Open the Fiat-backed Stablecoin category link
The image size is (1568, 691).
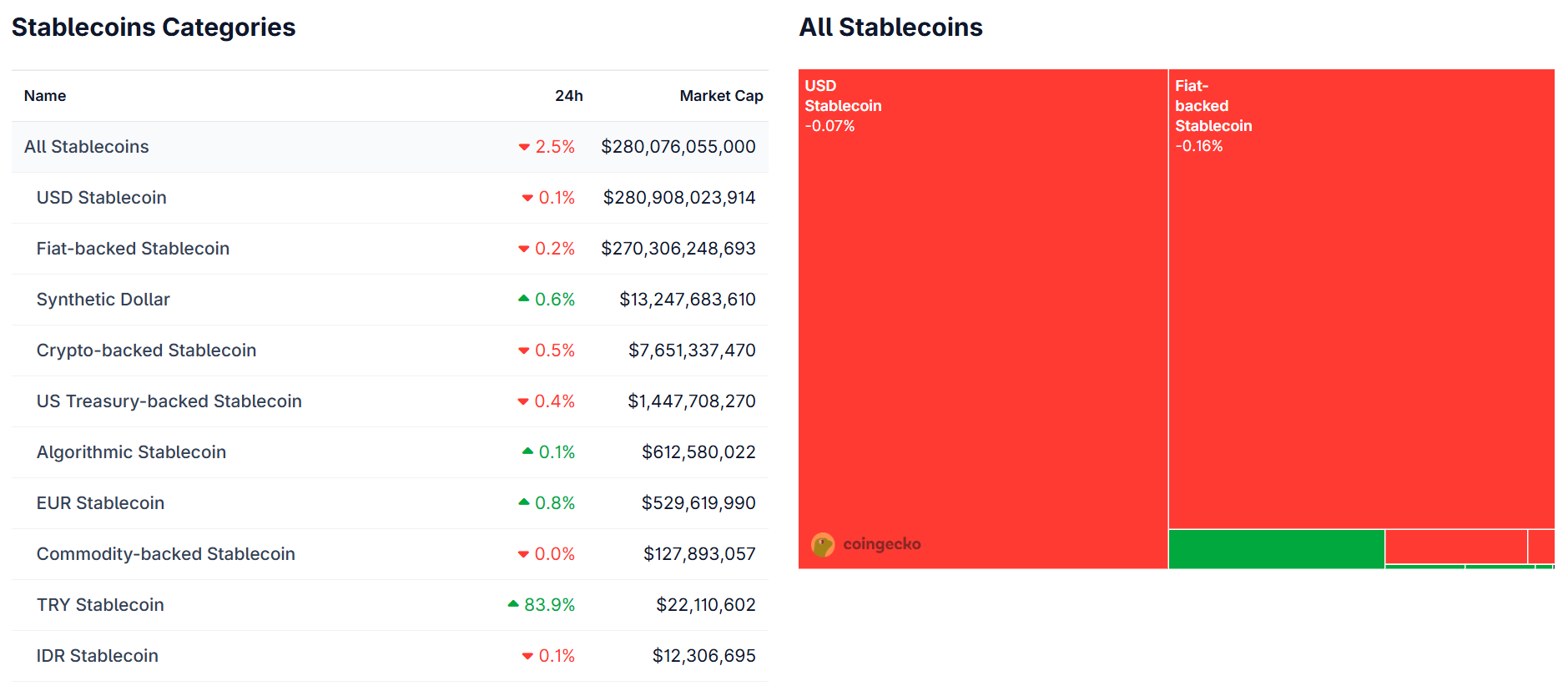(133, 249)
